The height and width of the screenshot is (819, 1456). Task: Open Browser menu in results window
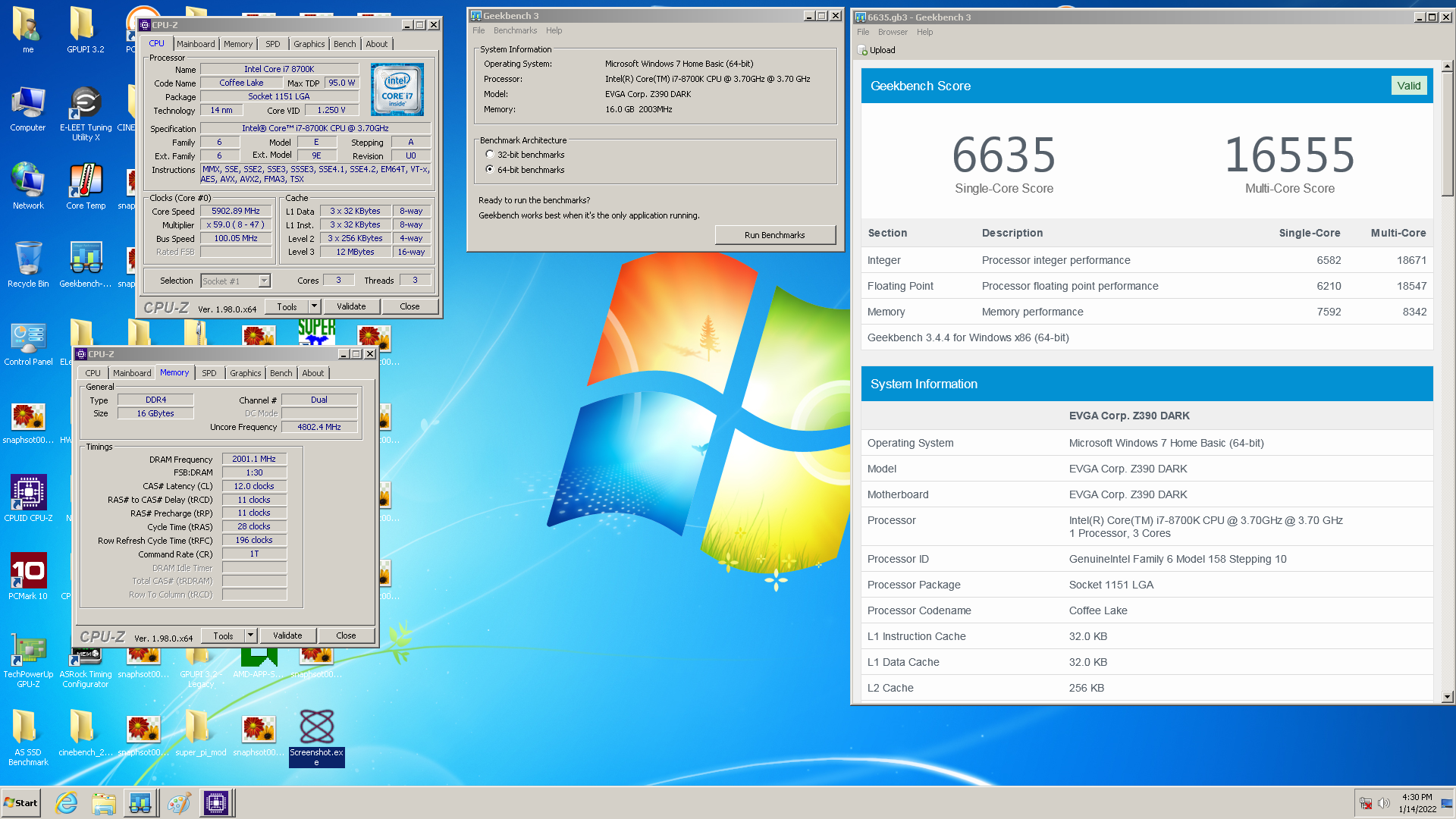(x=893, y=32)
